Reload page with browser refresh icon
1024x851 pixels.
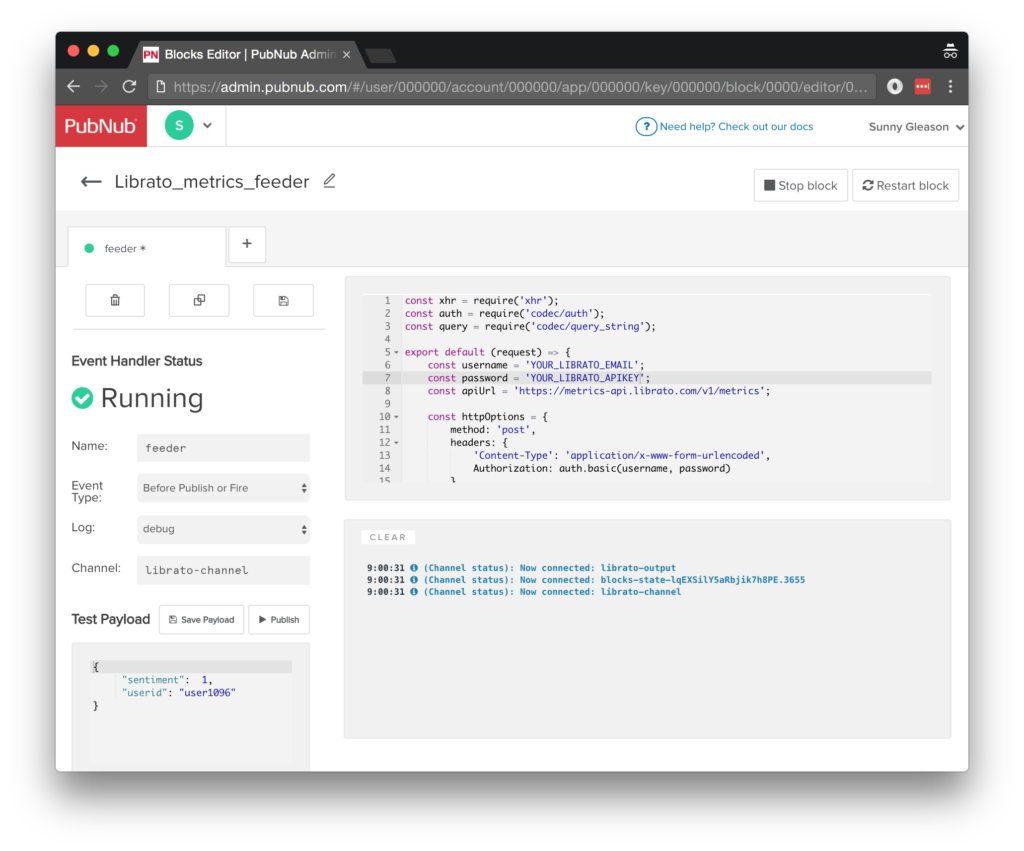[x=129, y=87]
